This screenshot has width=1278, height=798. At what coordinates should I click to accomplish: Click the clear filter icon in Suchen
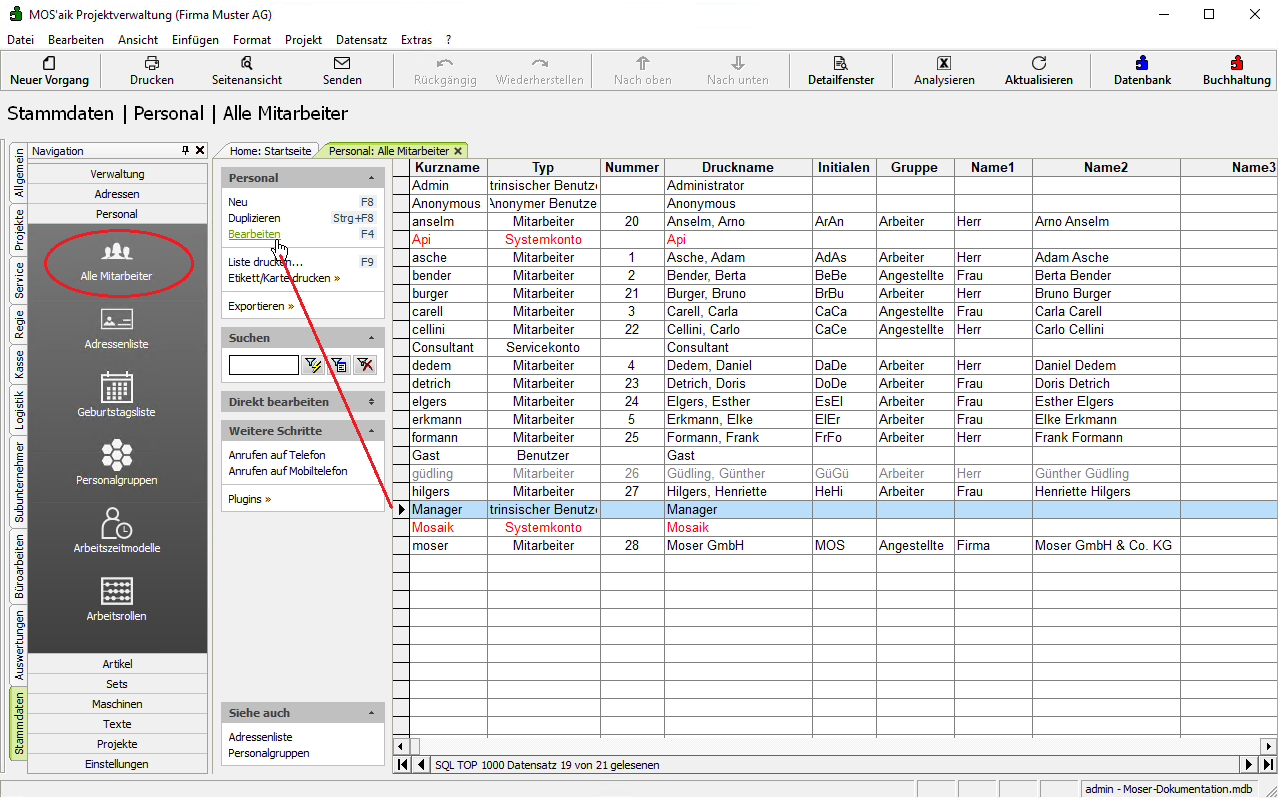[x=365, y=365]
